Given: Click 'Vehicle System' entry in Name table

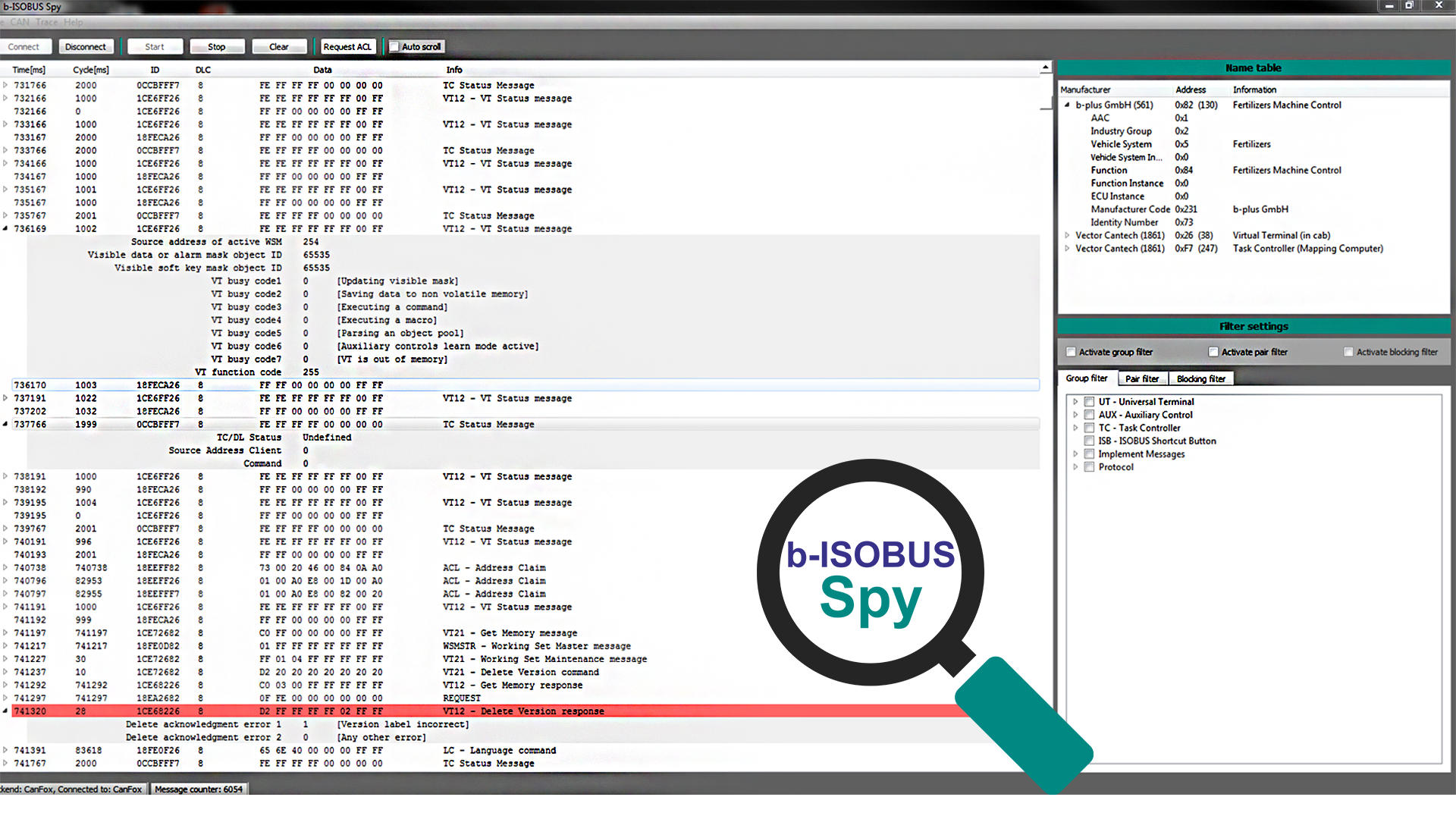Looking at the screenshot, I should point(1121,144).
